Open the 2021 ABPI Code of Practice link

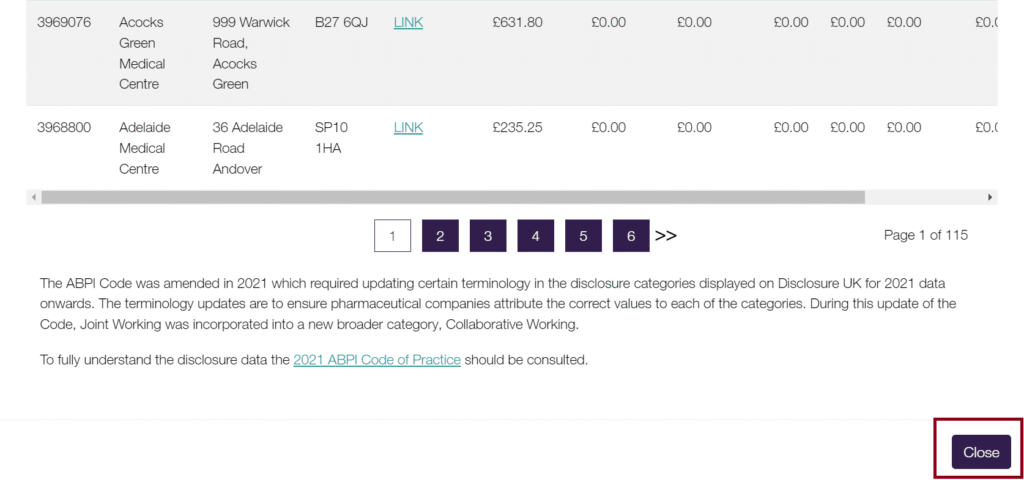377,360
